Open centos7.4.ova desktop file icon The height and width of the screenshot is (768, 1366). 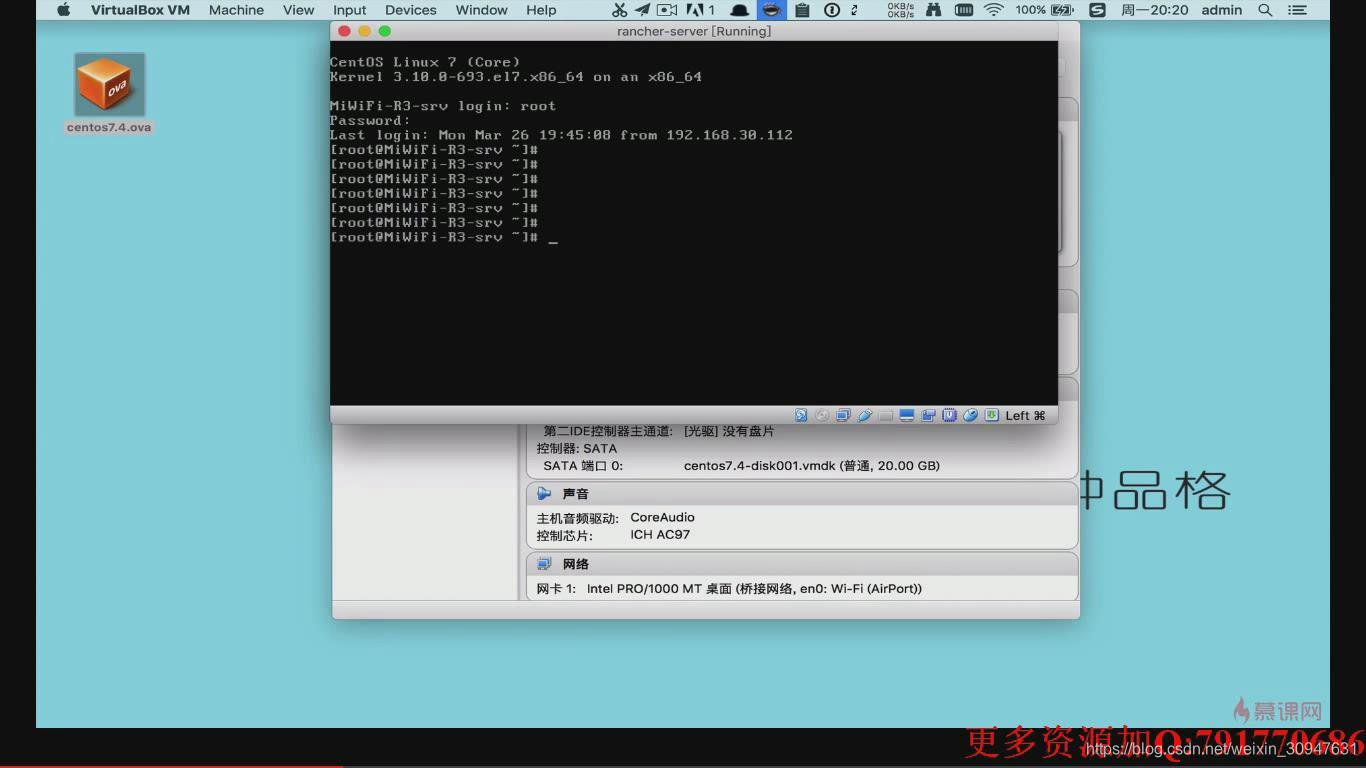tap(109, 93)
